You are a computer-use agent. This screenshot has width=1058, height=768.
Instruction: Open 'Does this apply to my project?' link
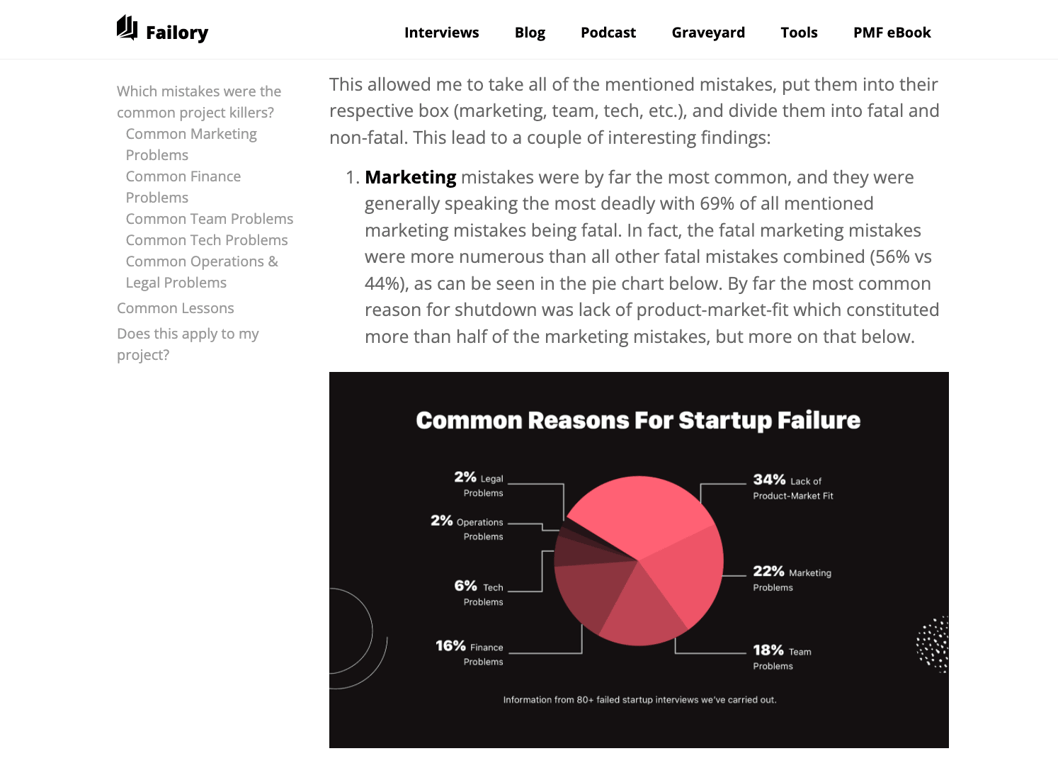point(187,344)
